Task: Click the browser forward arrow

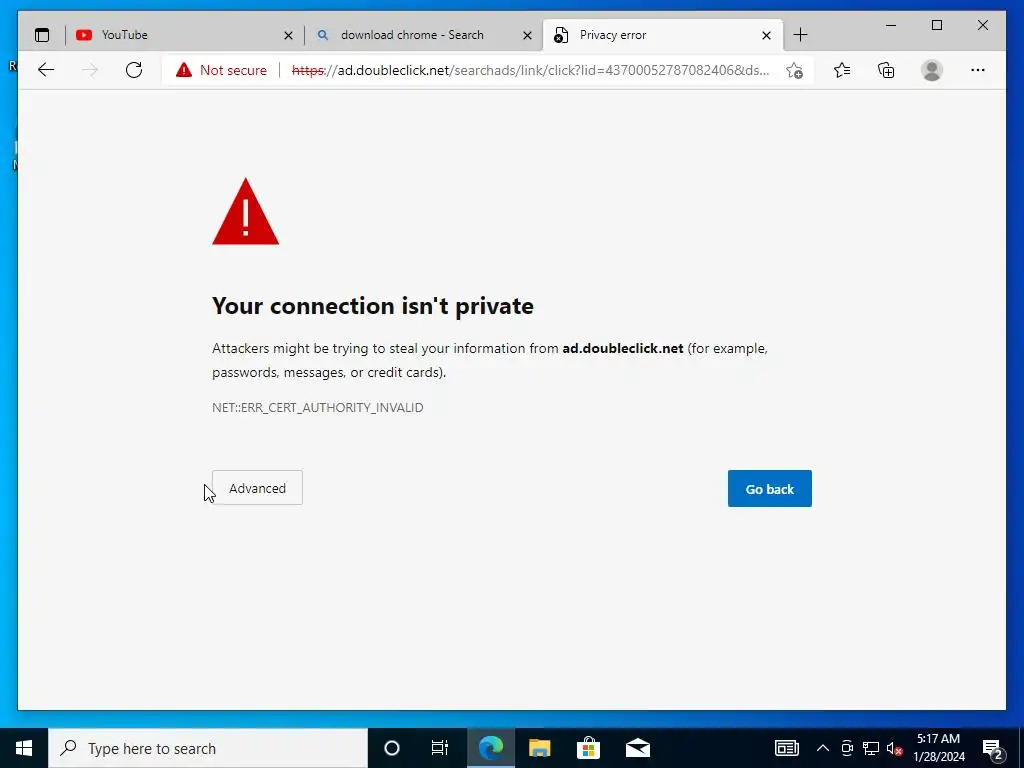Action: click(90, 70)
